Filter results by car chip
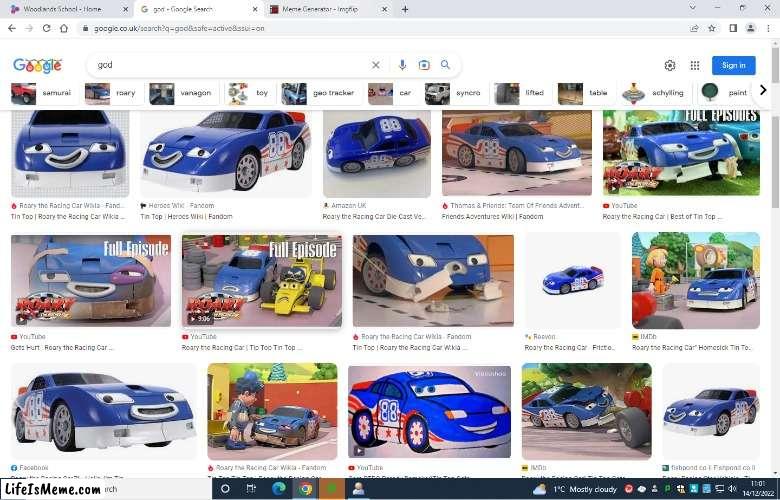This screenshot has width=780, height=500. coord(390,93)
